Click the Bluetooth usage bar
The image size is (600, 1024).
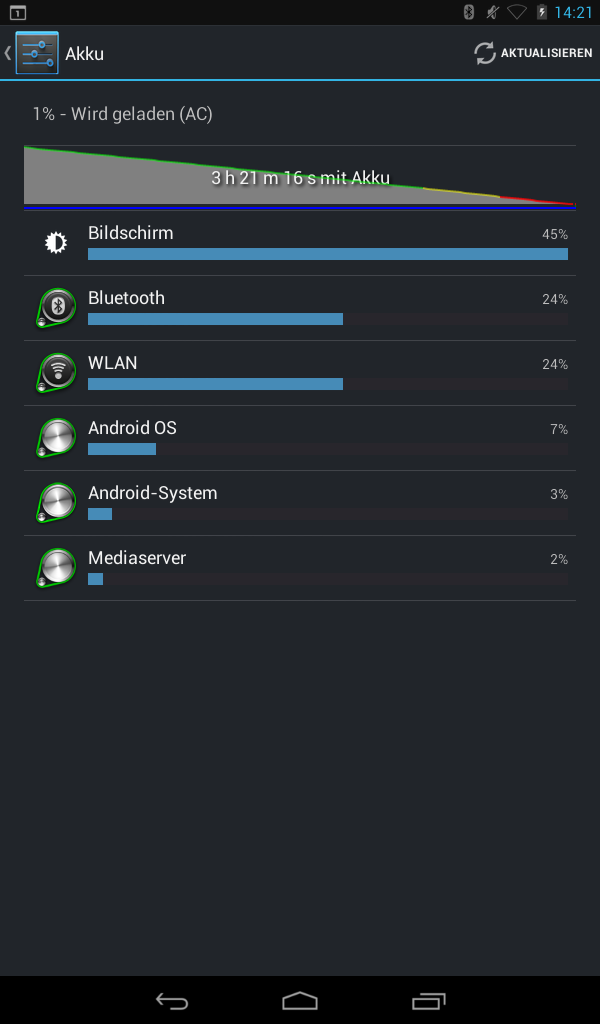tap(215, 319)
